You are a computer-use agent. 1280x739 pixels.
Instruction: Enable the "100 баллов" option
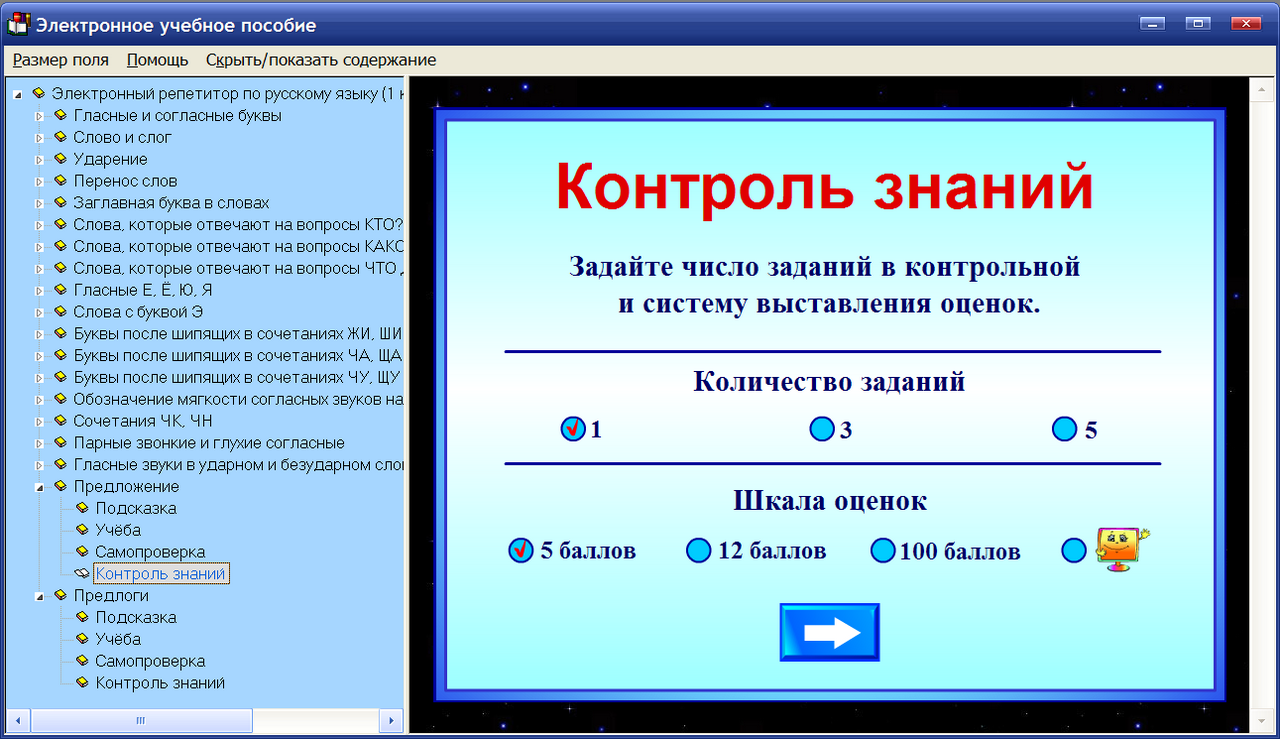883,550
